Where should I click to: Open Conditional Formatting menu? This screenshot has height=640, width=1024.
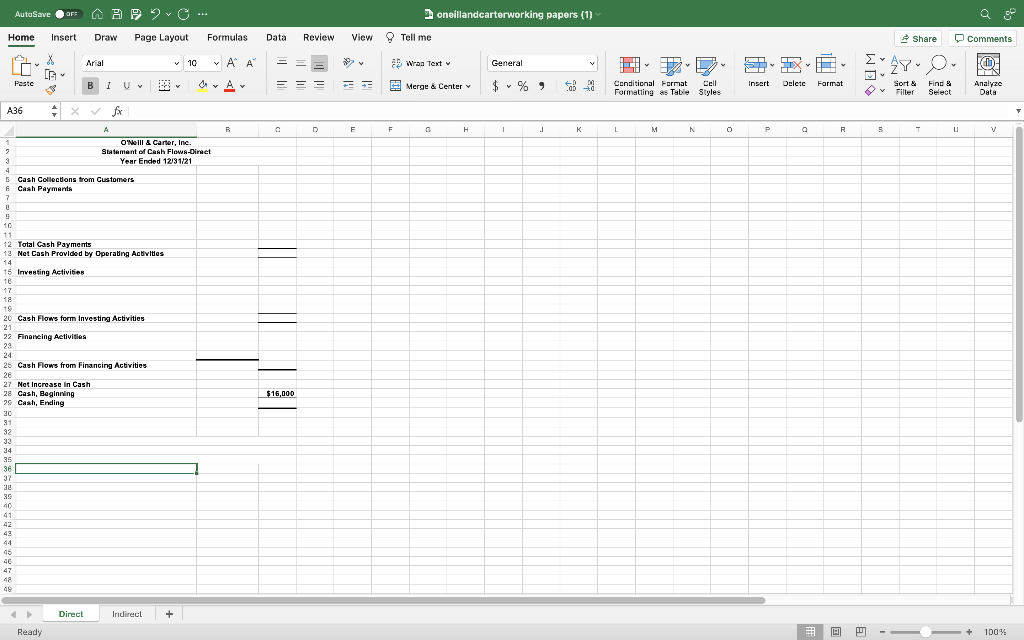[633, 76]
